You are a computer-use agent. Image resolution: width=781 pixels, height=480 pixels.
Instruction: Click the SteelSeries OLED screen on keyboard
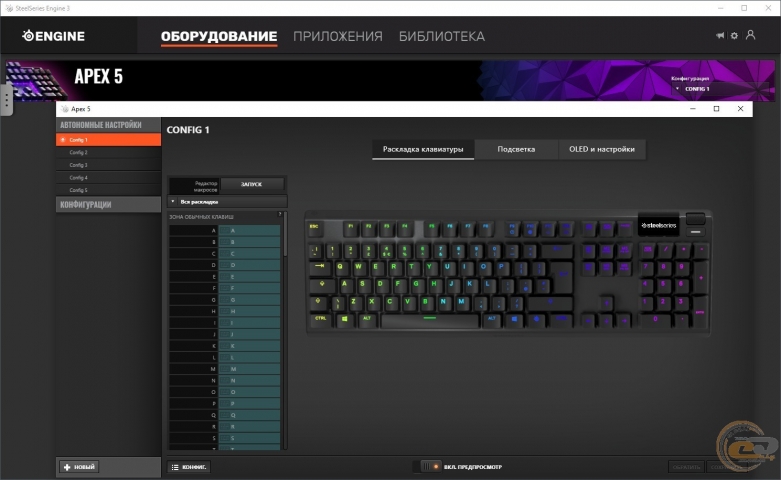pyautogui.click(x=658, y=226)
